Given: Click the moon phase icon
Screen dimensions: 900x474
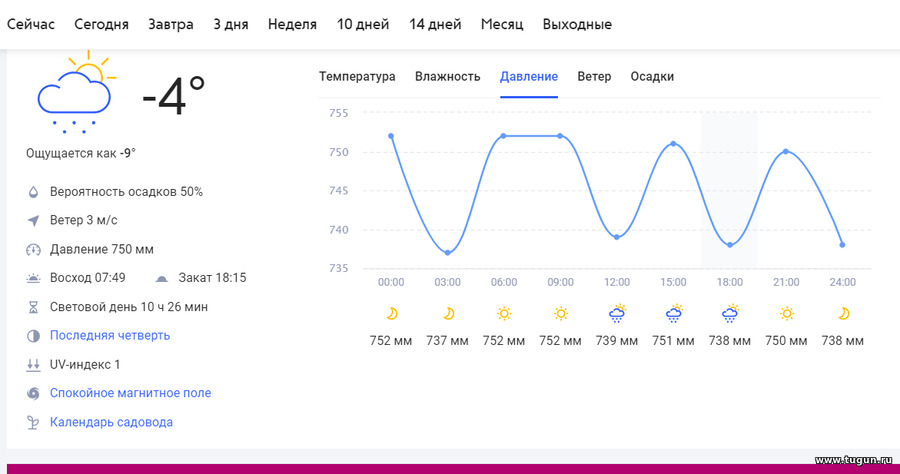Looking at the screenshot, I should (x=33, y=336).
